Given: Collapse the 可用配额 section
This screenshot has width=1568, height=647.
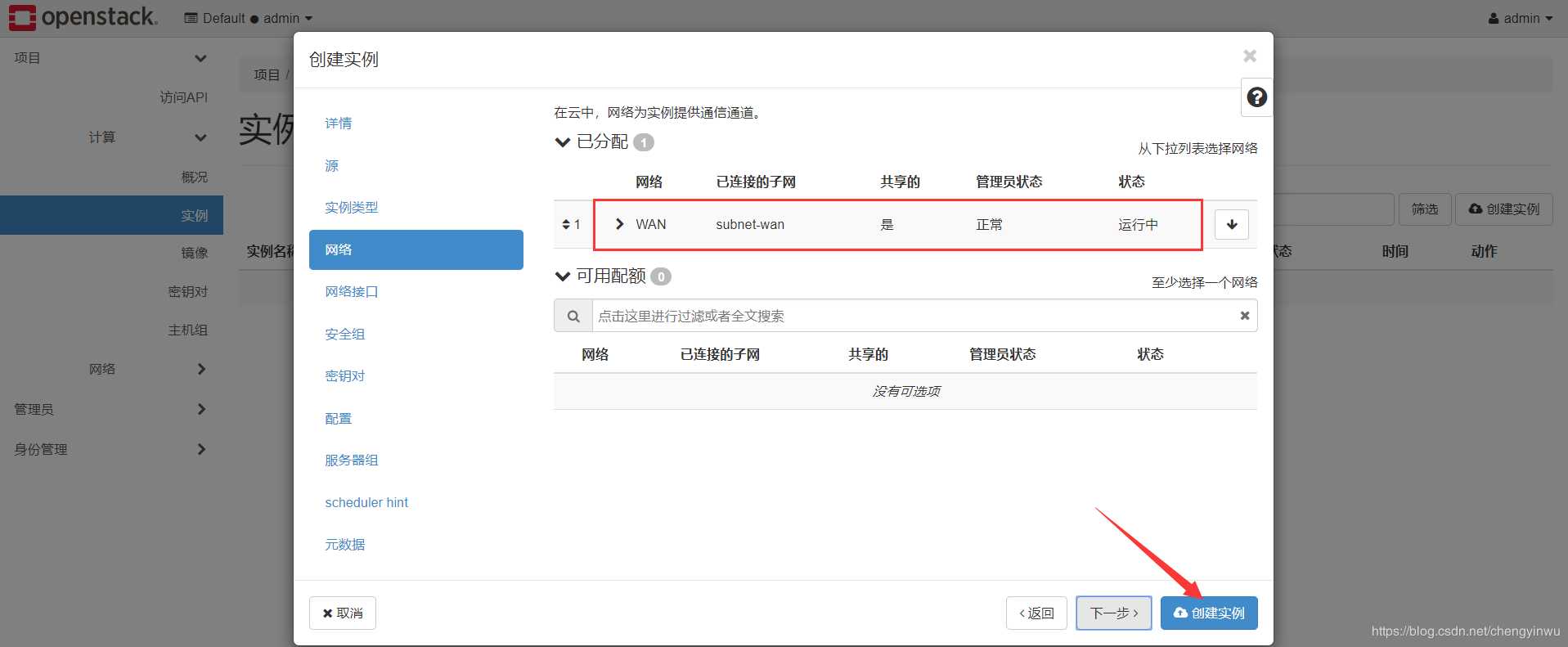Looking at the screenshot, I should pyautogui.click(x=563, y=276).
